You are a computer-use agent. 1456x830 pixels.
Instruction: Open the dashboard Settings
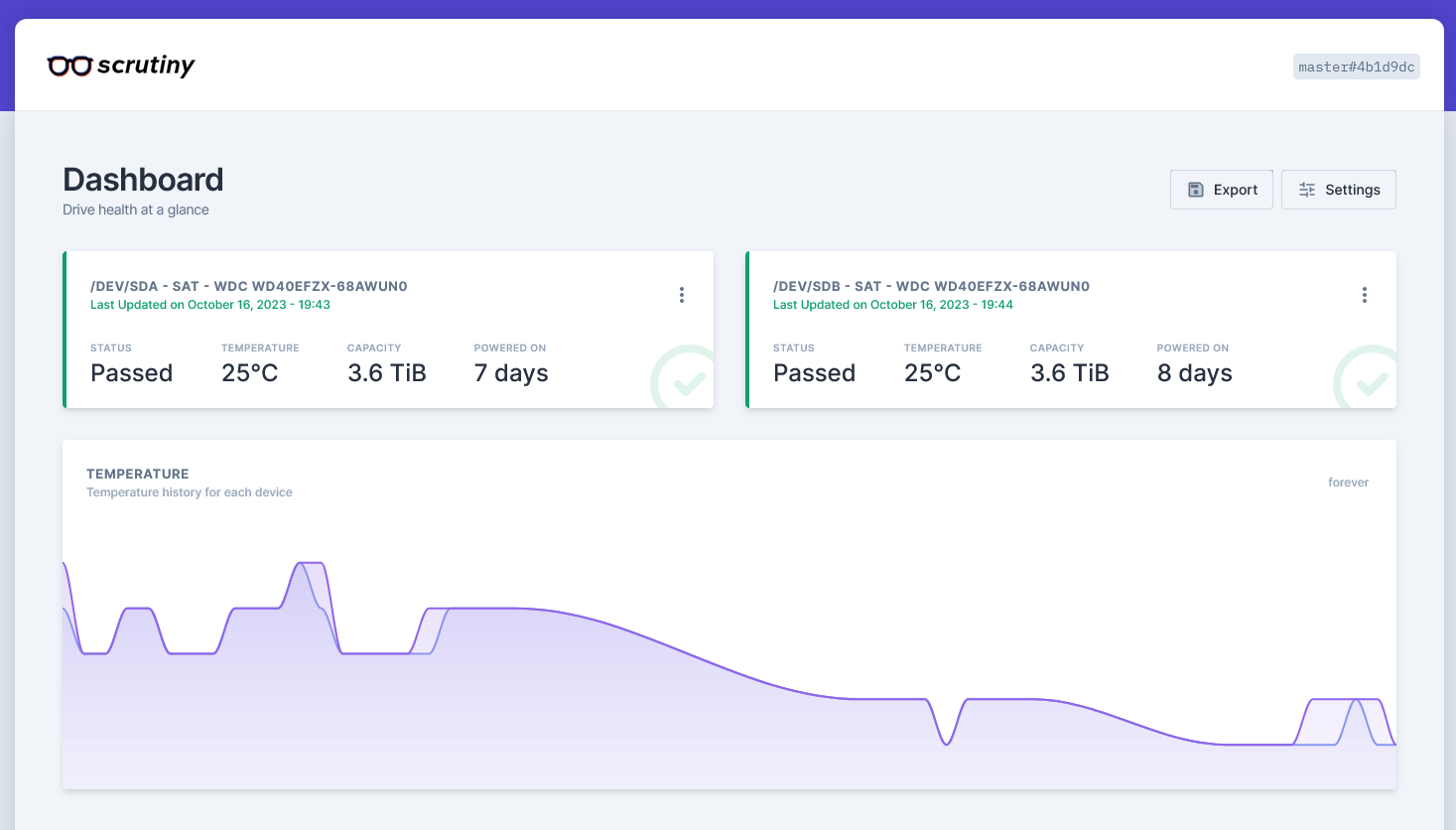(1339, 190)
